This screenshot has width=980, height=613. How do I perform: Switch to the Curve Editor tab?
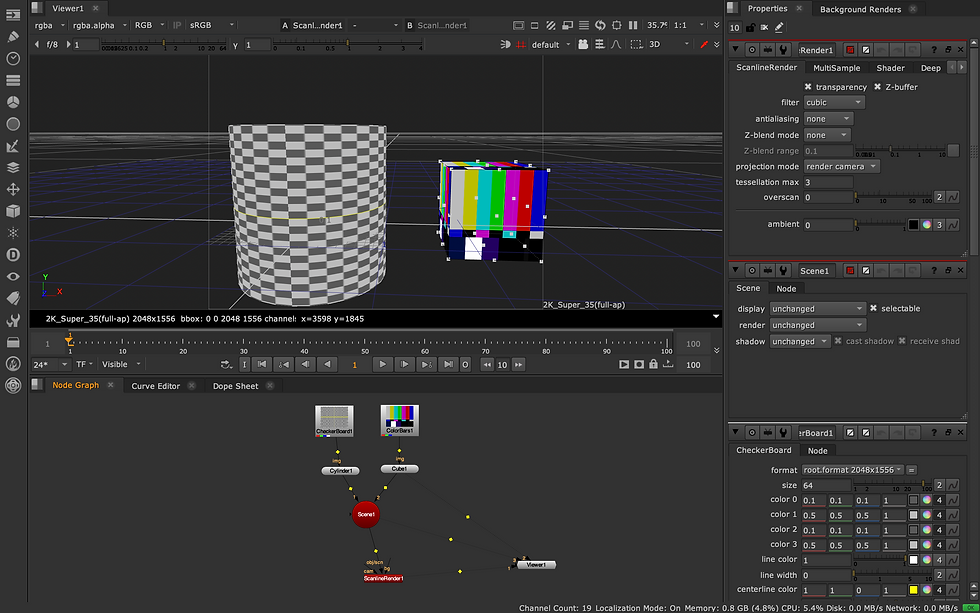tap(156, 386)
